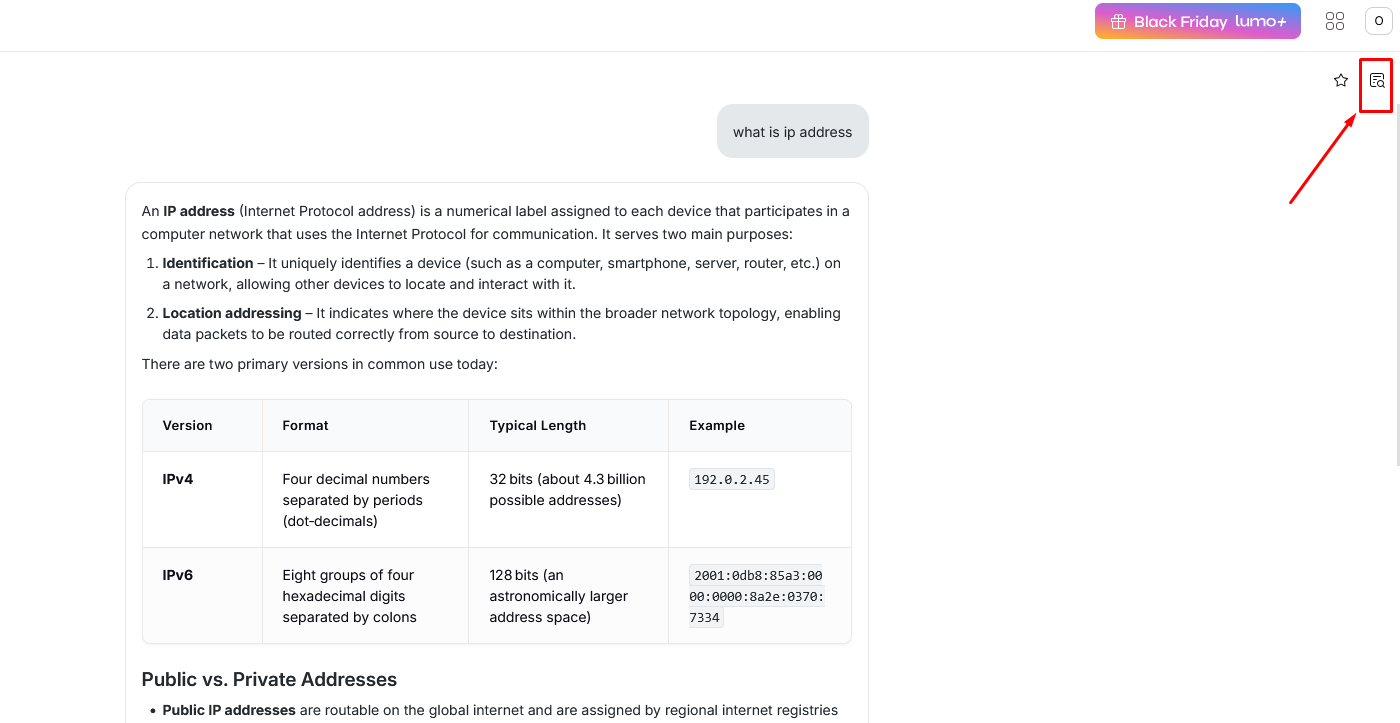Select the Version column header in the table
Image resolution: width=1400 pixels, height=723 pixels.
click(x=187, y=425)
